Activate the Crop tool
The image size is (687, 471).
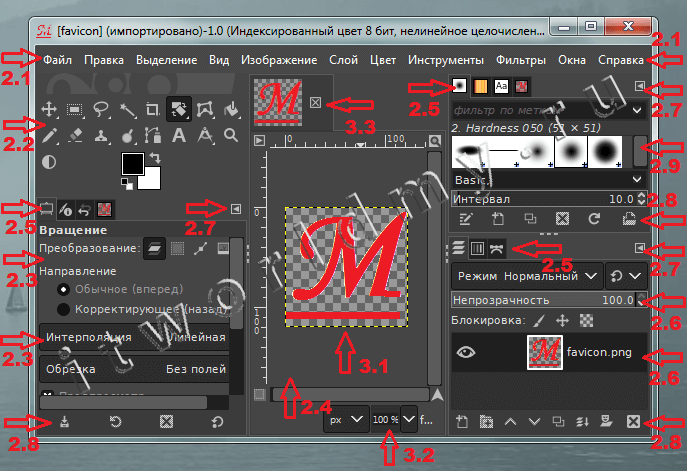pos(153,109)
